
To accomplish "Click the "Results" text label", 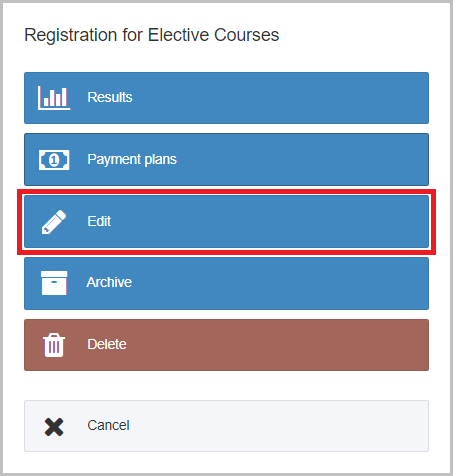I will (x=110, y=97).
